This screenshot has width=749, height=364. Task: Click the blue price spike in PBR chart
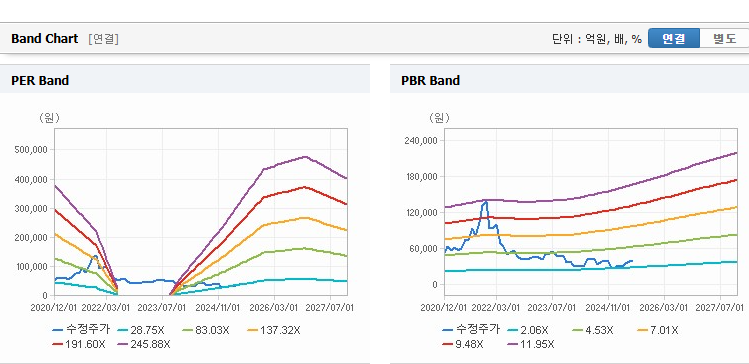pyautogui.click(x=485, y=203)
